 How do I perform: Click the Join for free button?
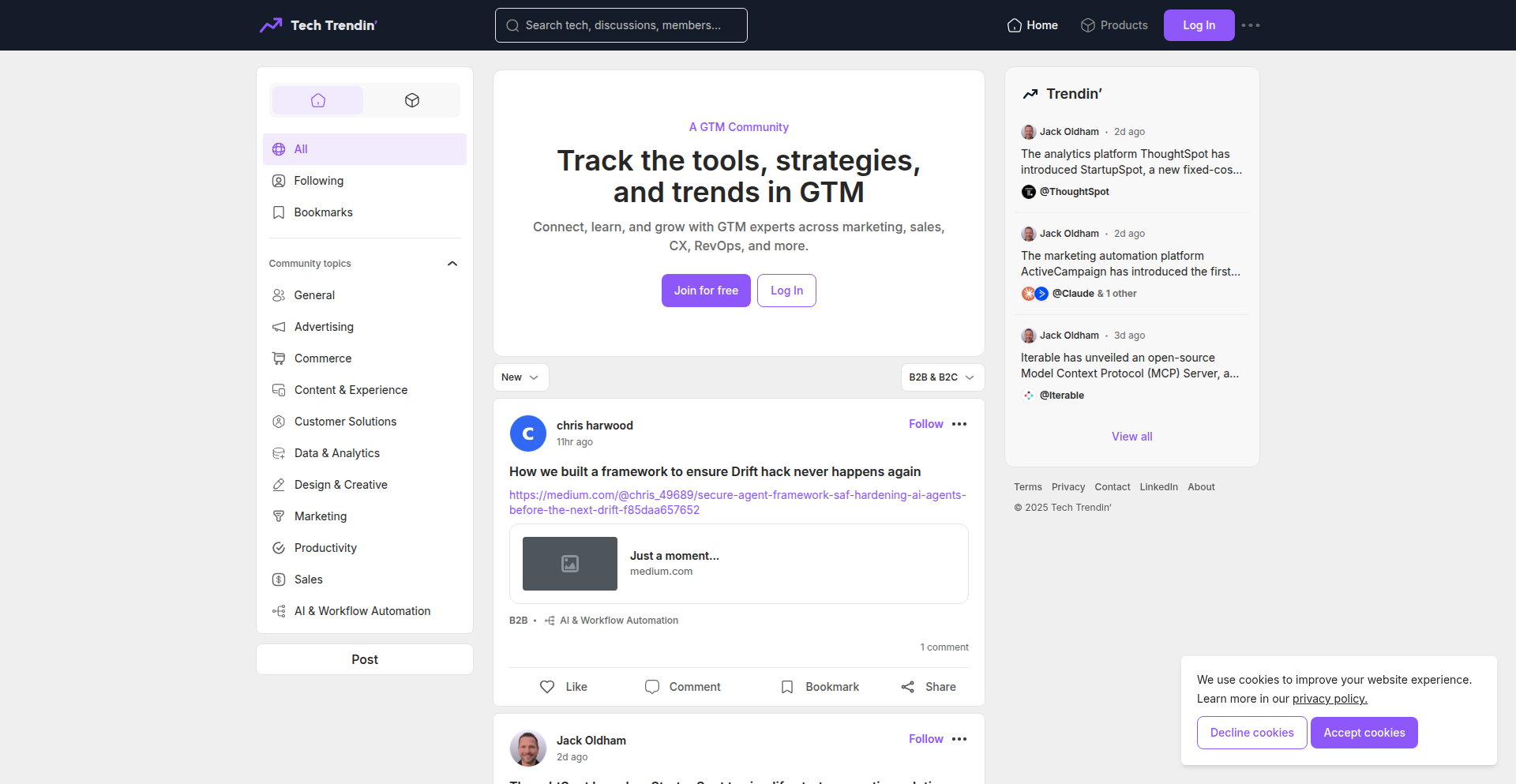(x=706, y=291)
